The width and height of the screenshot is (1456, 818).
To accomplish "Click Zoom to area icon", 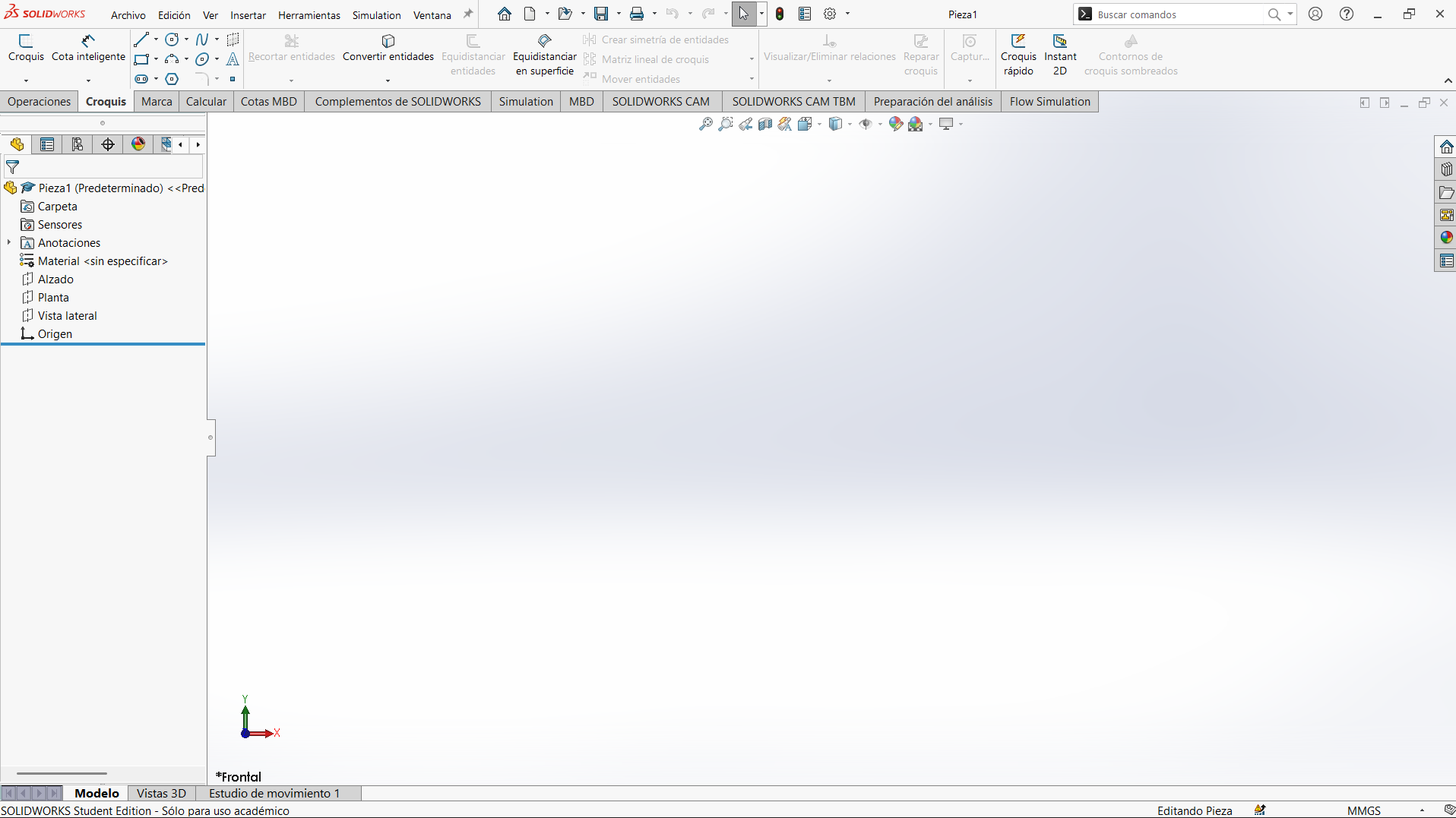I will pos(726,124).
